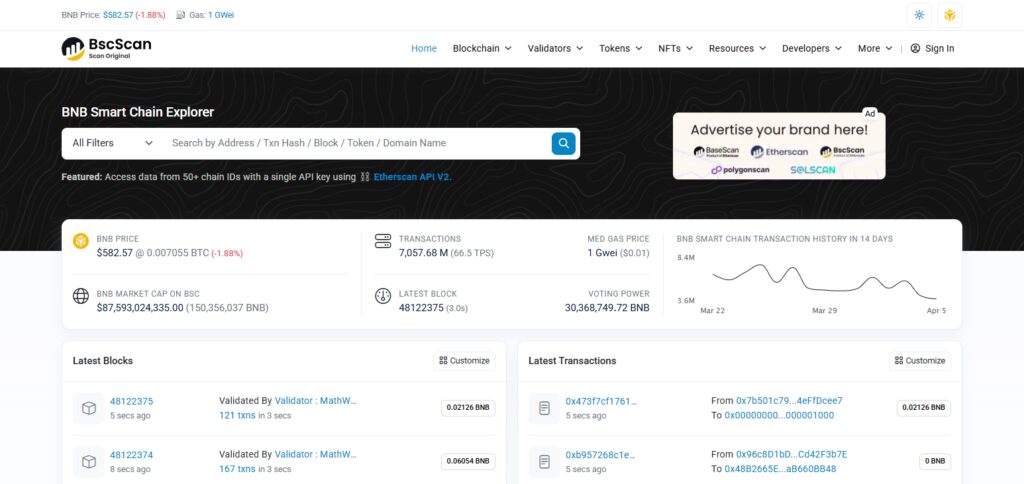Screen dimensions: 1024x484
Task: Click the BNB chain cube icon button
Action: [950, 15]
